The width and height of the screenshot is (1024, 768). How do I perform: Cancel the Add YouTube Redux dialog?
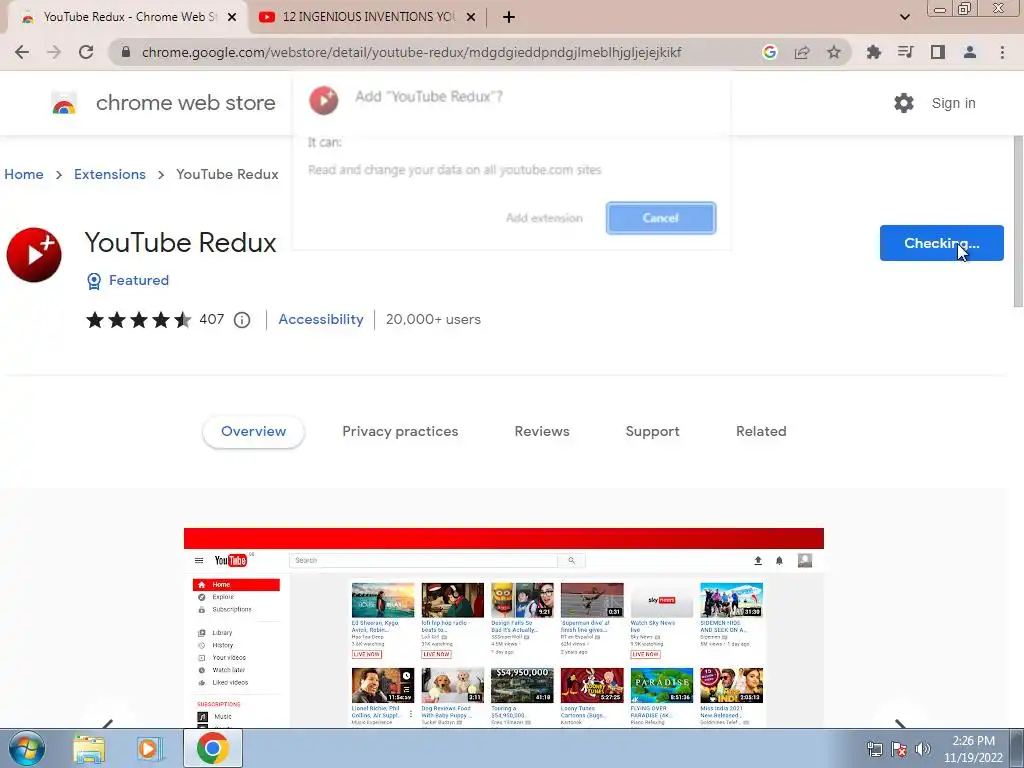point(661,218)
